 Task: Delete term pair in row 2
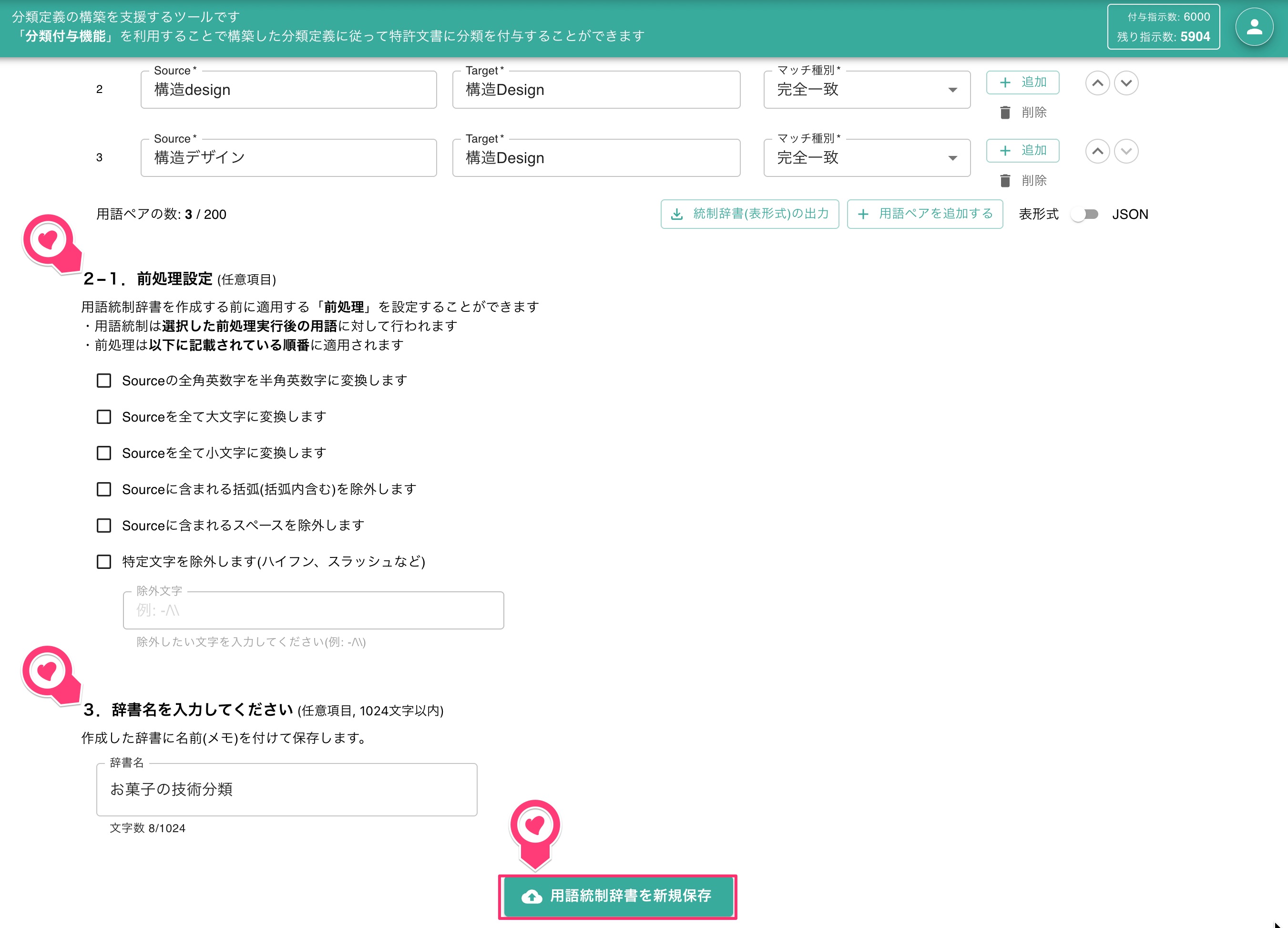[1023, 113]
